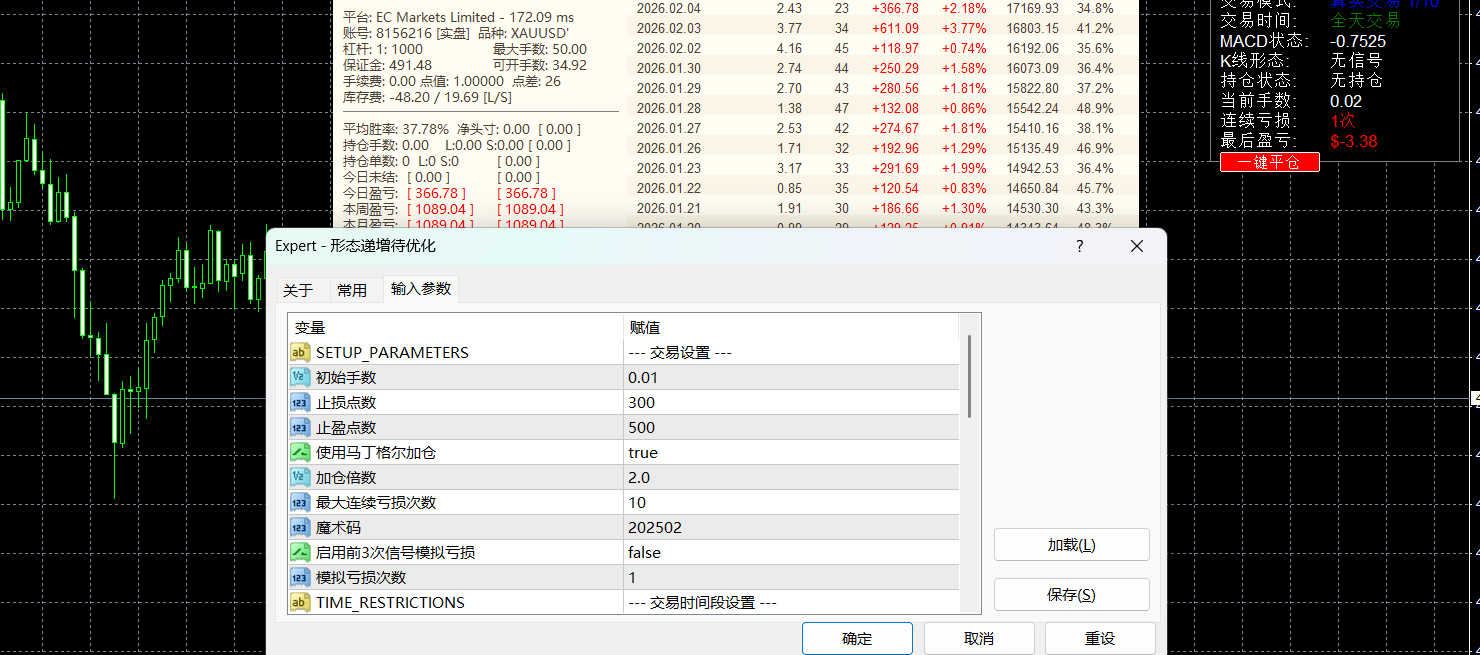1480x655 pixels.
Task: Edit the 魔术码 value 202502
Action: click(791, 527)
